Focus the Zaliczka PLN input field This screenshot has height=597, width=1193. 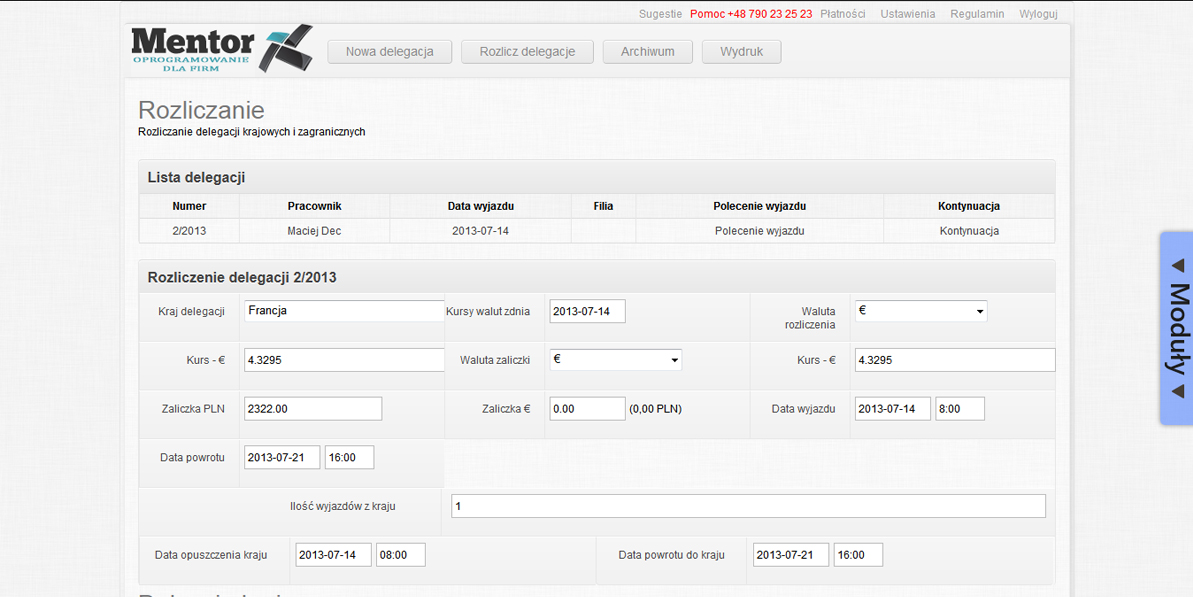pyautogui.click(x=312, y=408)
